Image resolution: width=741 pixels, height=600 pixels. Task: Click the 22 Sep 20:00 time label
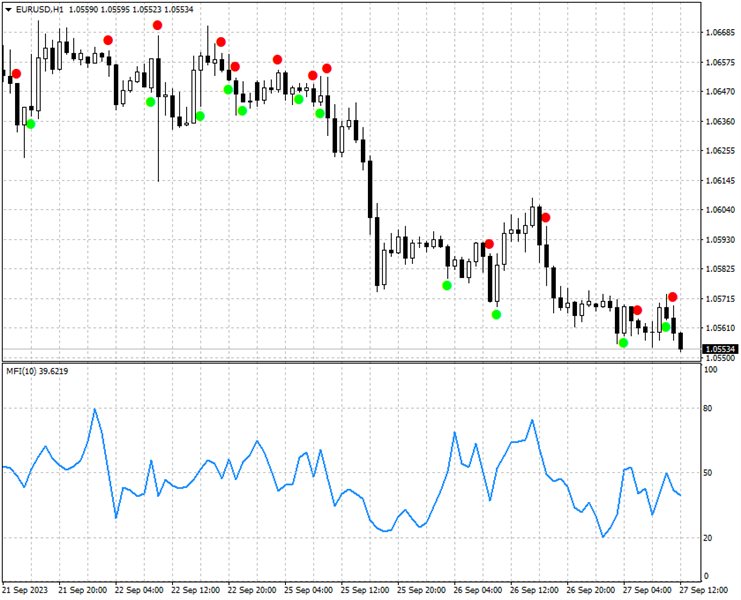click(x=252, y=591)
